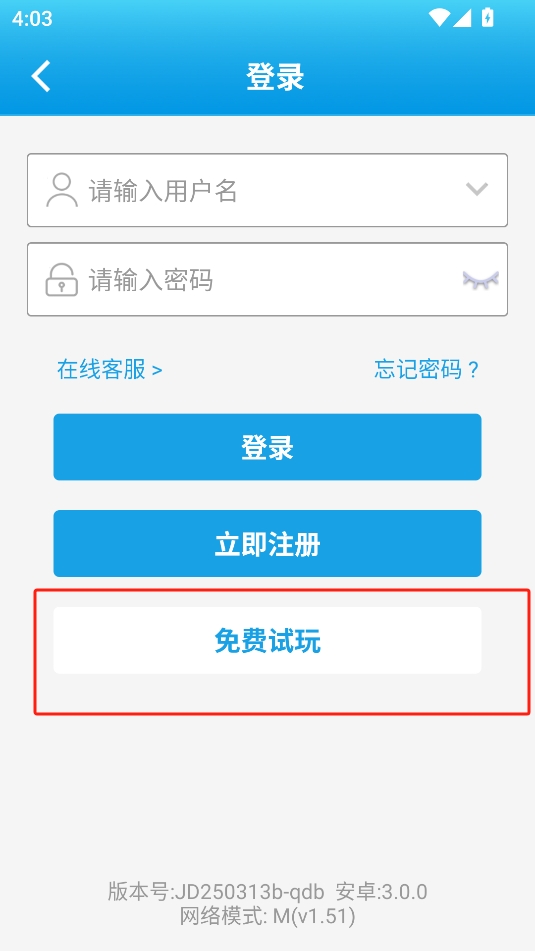Tap the 网络模式 M(v1.51) text

pyautogui.click(x=268, y=916)
